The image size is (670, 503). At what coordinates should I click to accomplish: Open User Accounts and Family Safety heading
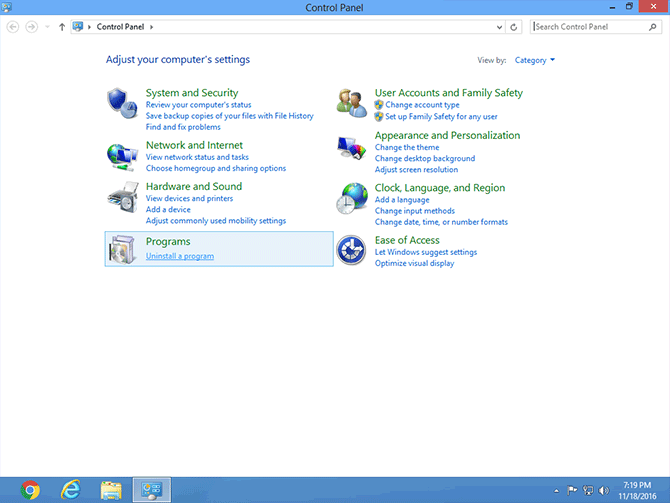pos(449,93)
